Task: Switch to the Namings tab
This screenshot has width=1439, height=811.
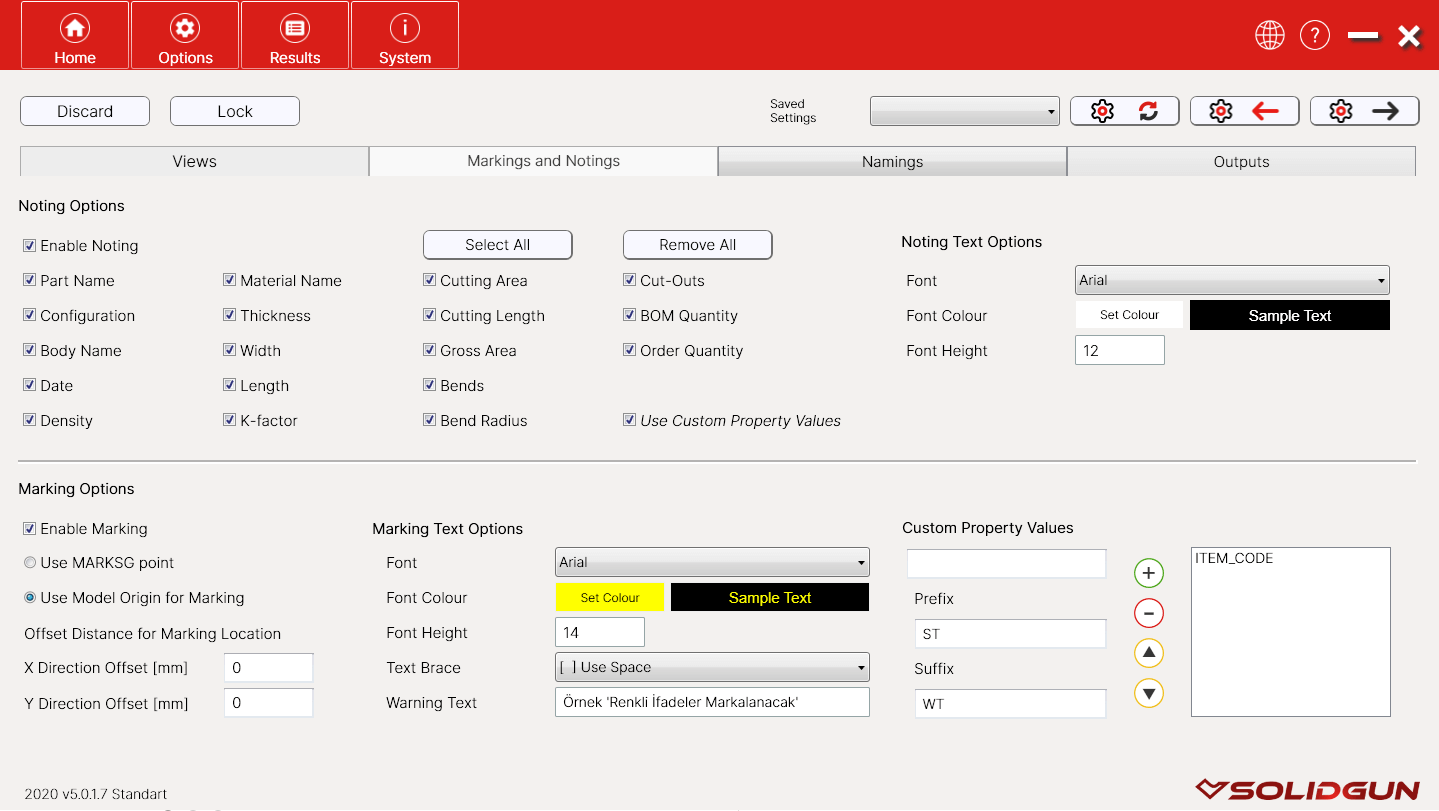Action: click(892, 162)
